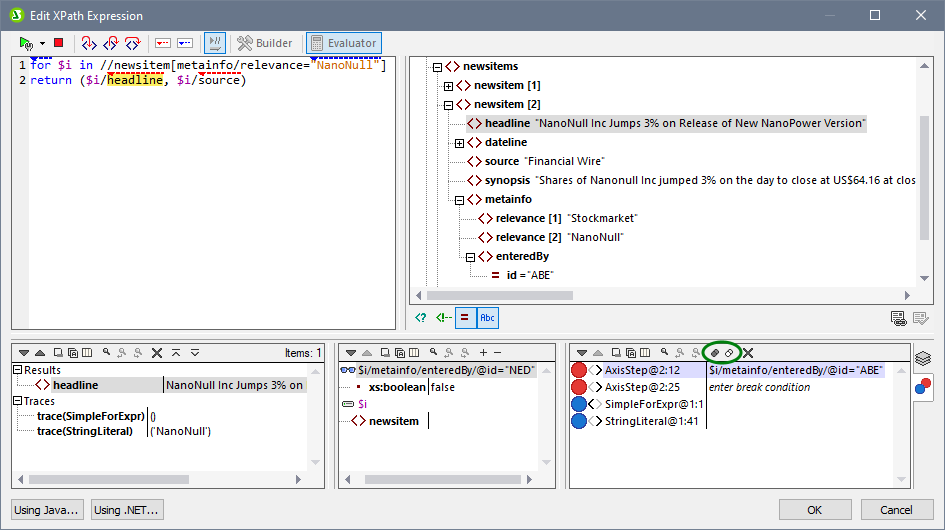945x530 pixels.
Task: Toggle the blue tracepoint at SimpleForExpr@1:1
Action: [x=579, y=404]
